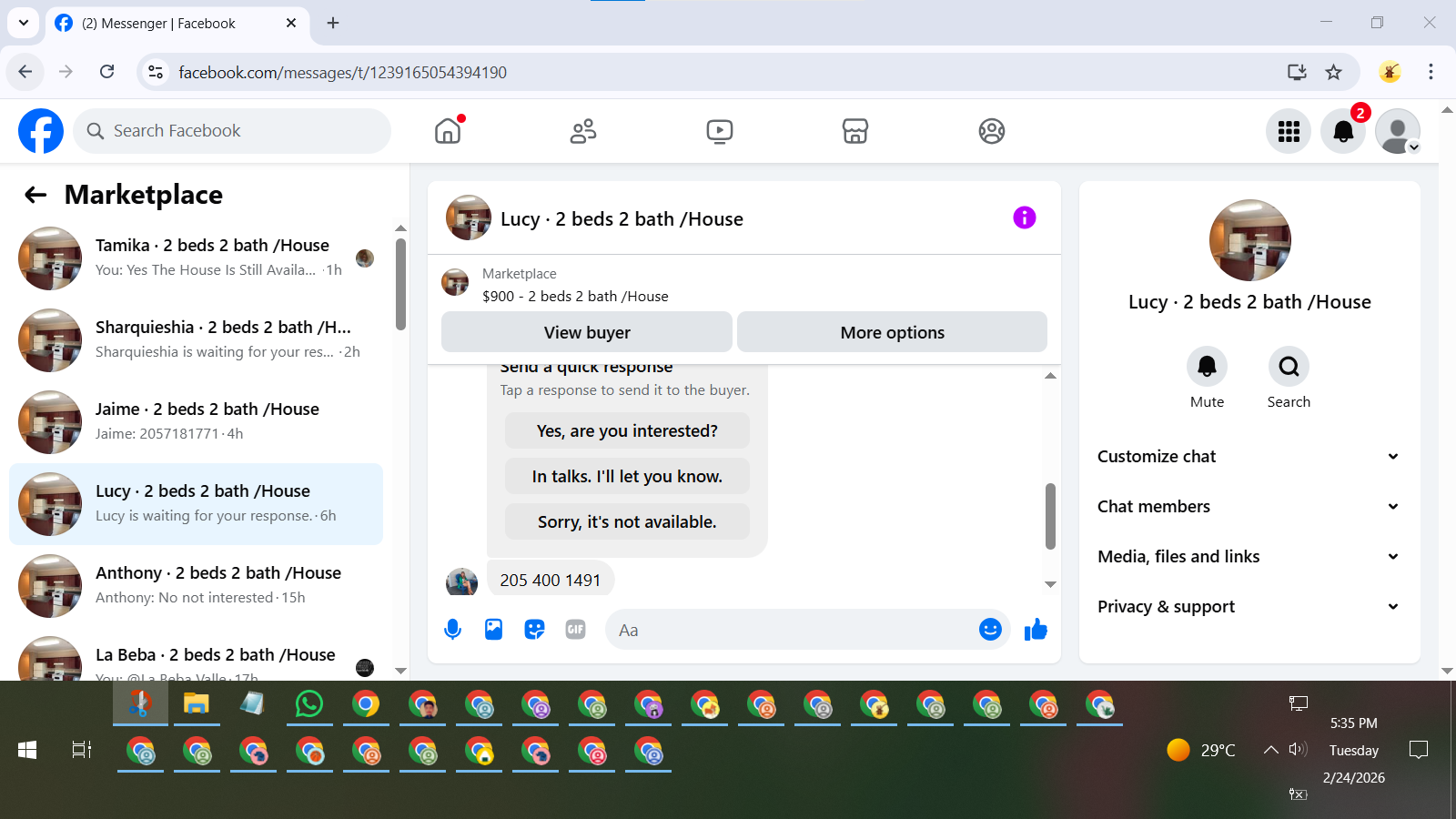Open Chrome three-dot menu
The width and height of the screenshot is (1456, 819).
point(1431,72)
